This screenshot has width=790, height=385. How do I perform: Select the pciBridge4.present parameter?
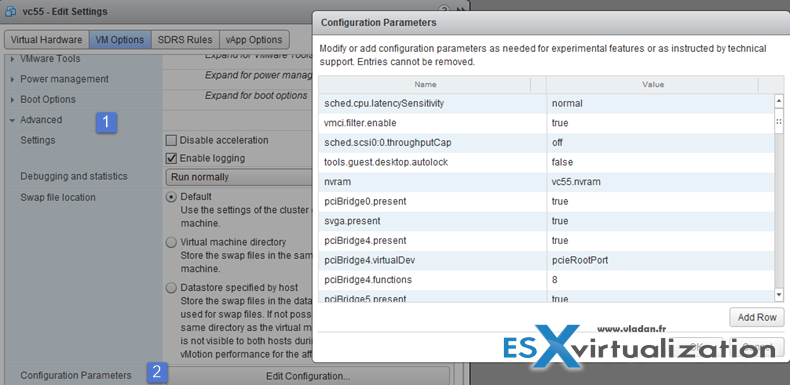click(x=365, y=241)
